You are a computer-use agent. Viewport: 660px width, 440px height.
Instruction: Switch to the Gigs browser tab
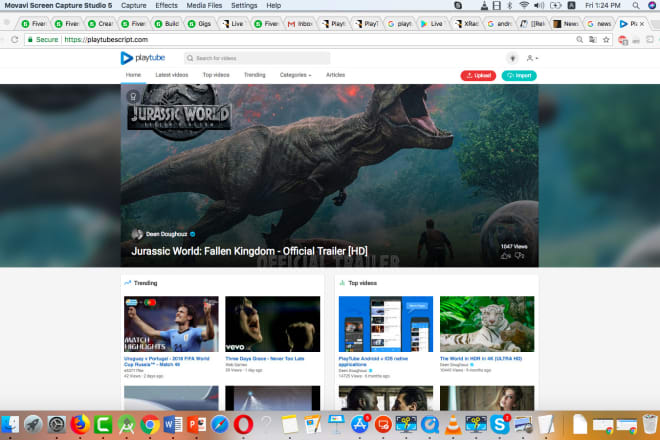[x=200, y=24]
